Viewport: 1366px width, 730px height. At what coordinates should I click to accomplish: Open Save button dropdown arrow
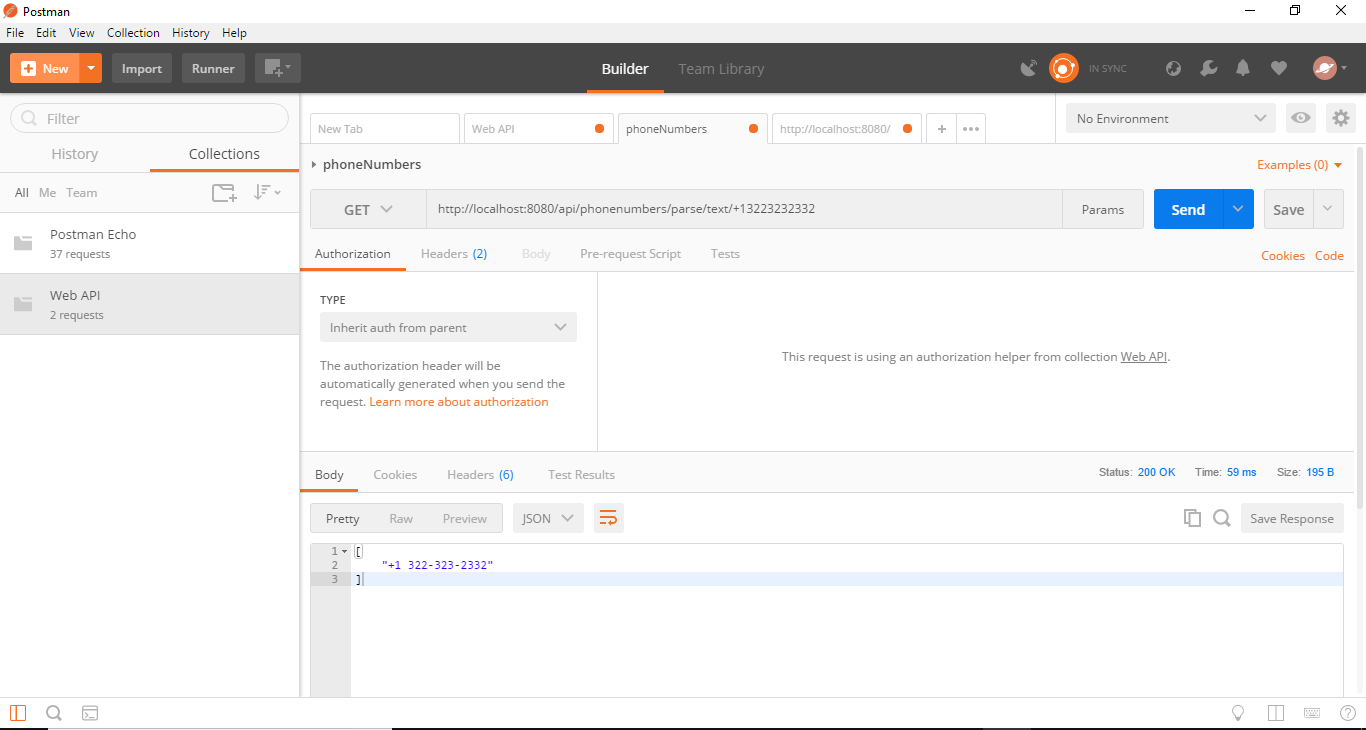1328,209
